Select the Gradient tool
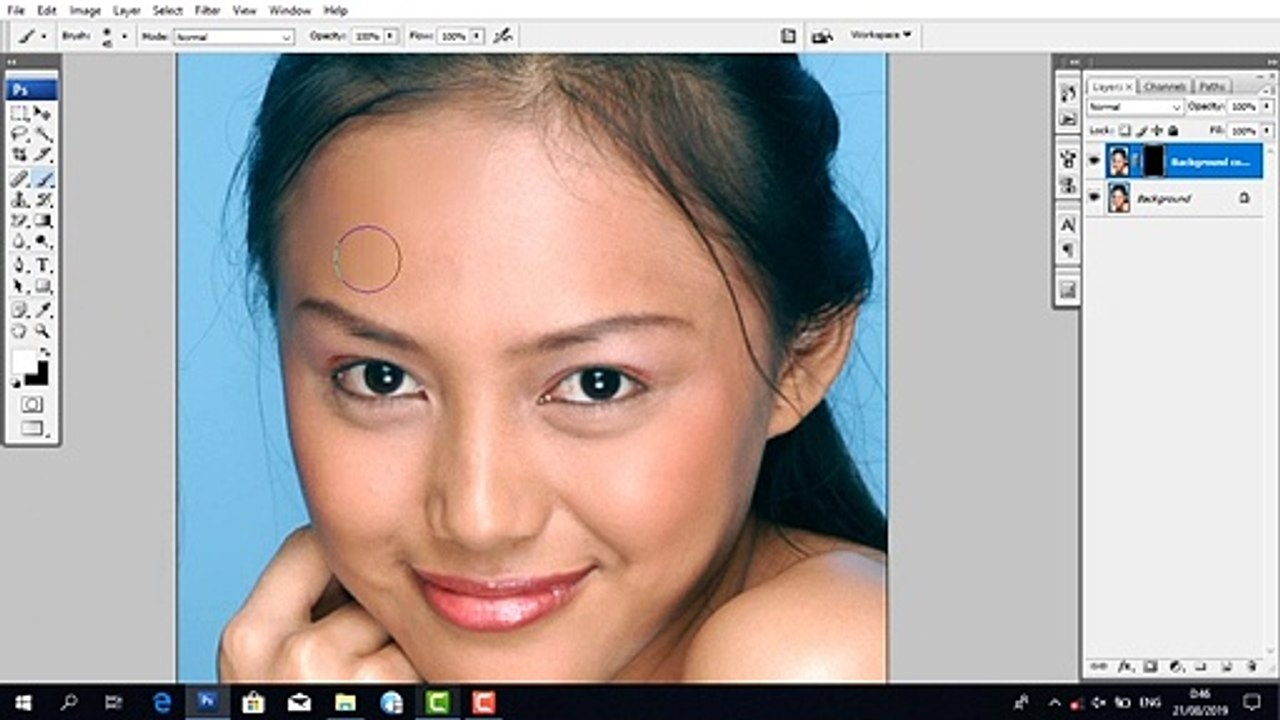 [43, 220]
